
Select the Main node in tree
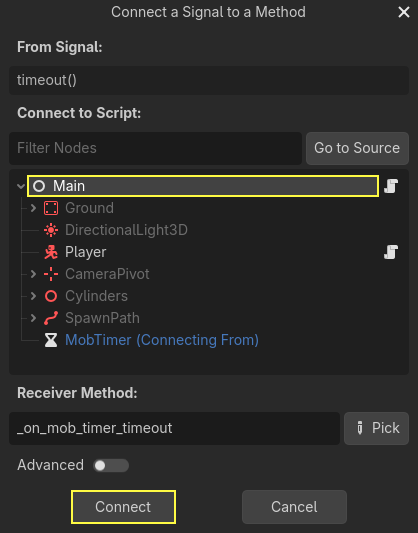pos(203,186)
